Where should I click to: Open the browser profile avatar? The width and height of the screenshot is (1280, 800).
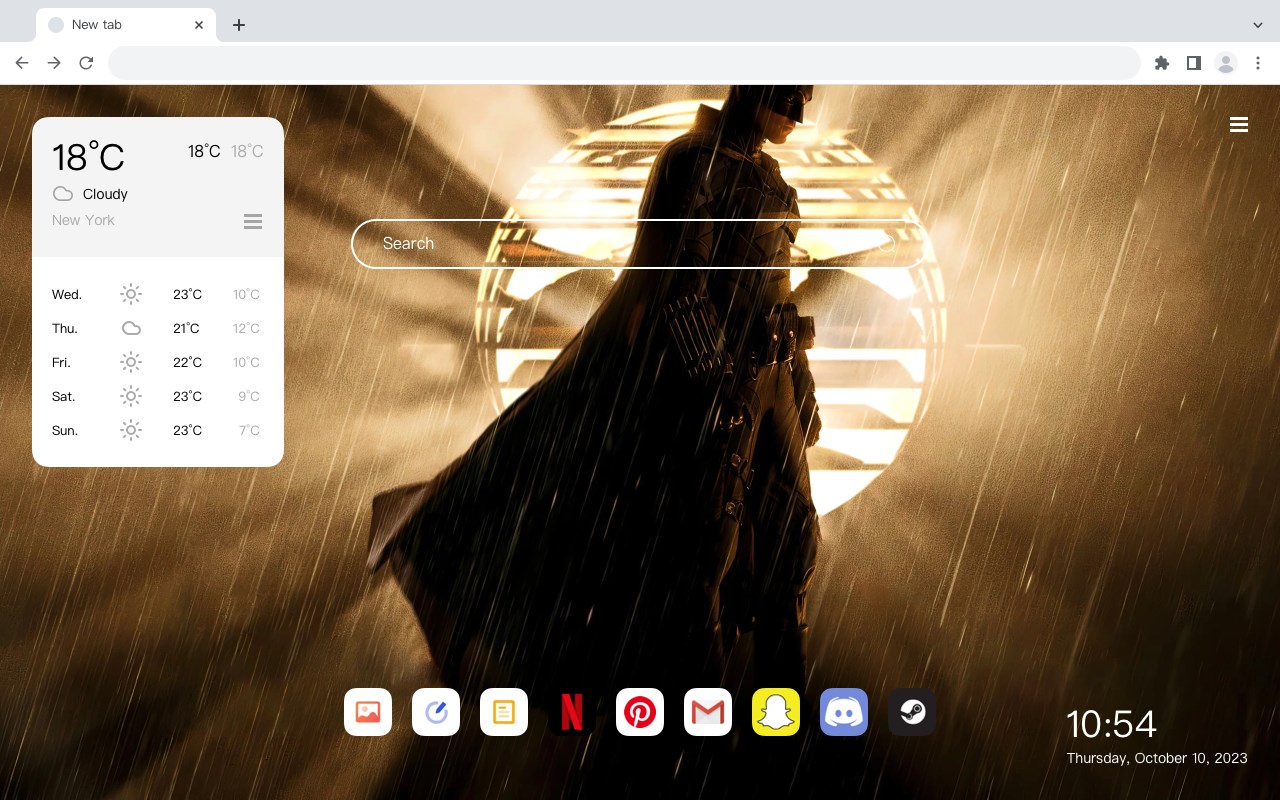click(x=1226, y=63)
